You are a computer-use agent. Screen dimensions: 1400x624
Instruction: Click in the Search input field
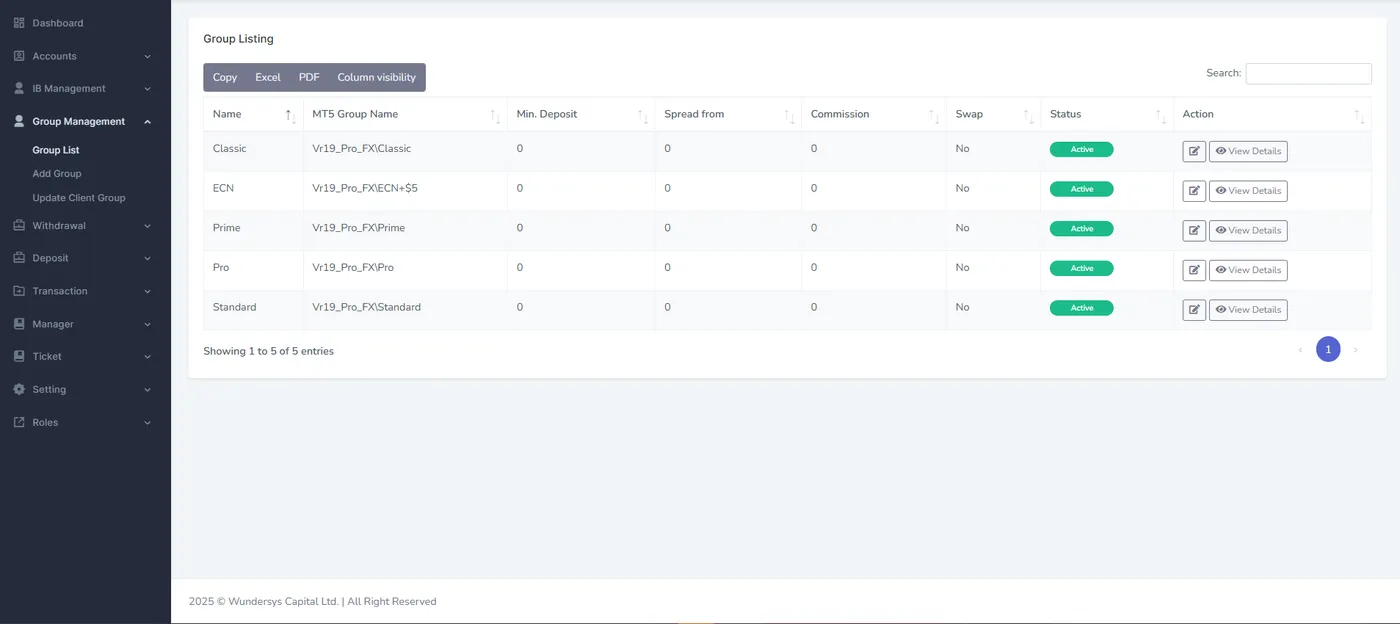1308,74
